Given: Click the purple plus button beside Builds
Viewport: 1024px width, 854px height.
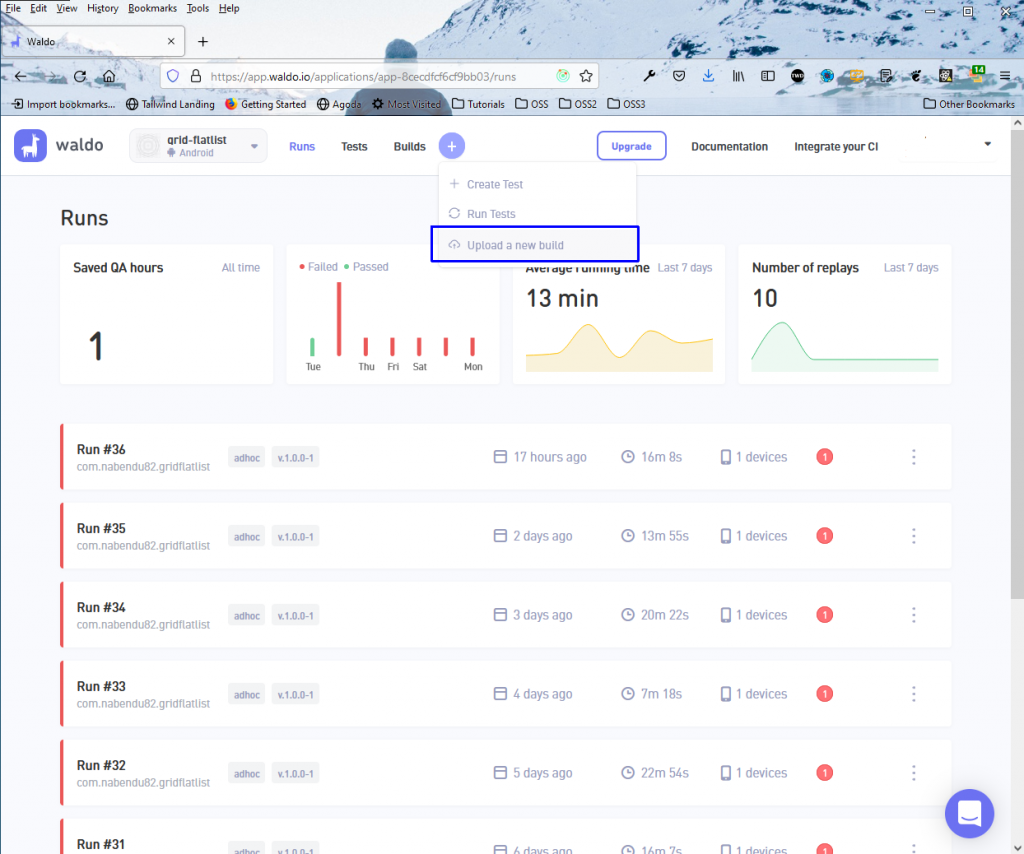Looking at the screenshot, I should (x=451, y=146).
